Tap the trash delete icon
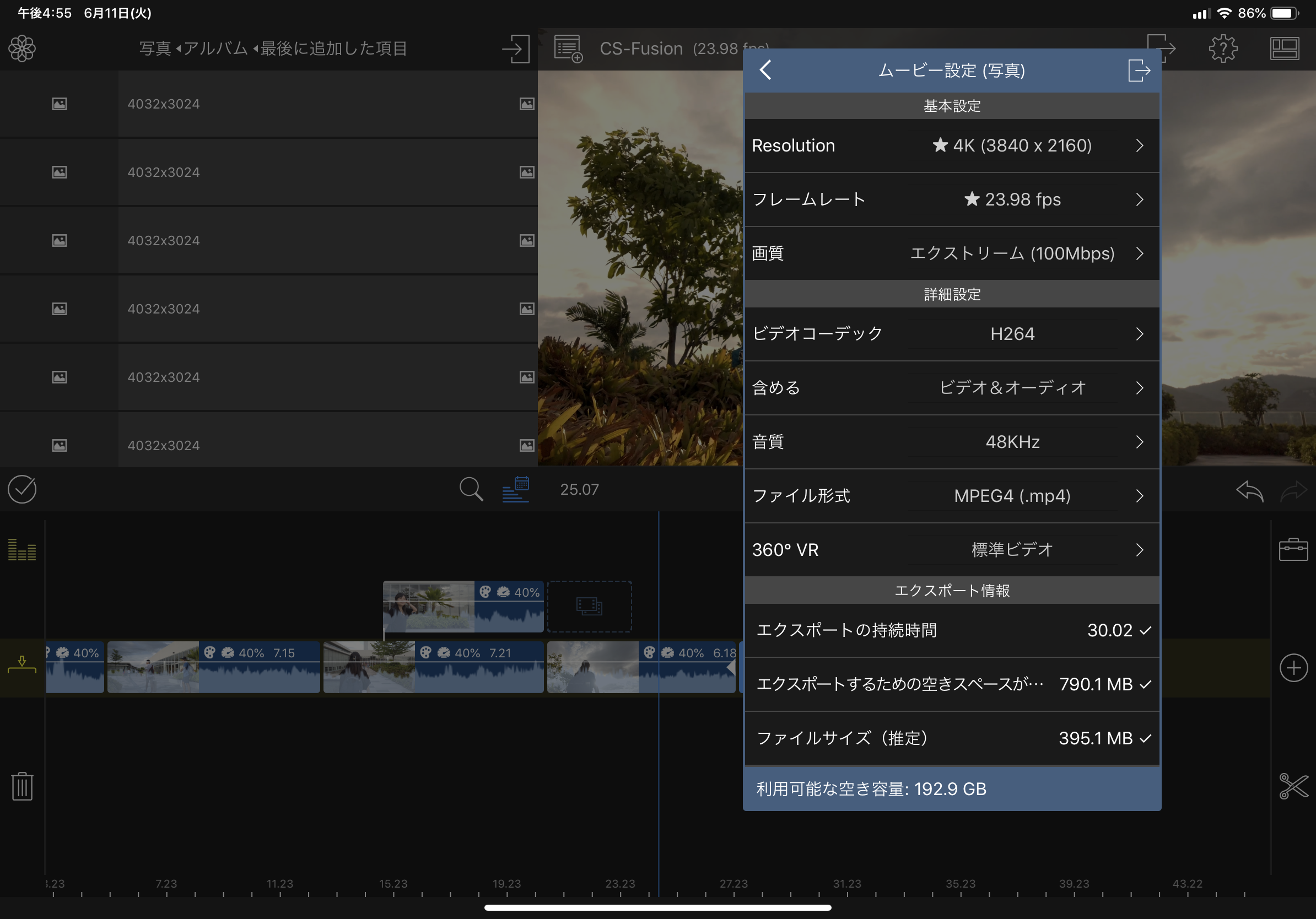Viewport: 1316px width, 919px height. (23, 786)
